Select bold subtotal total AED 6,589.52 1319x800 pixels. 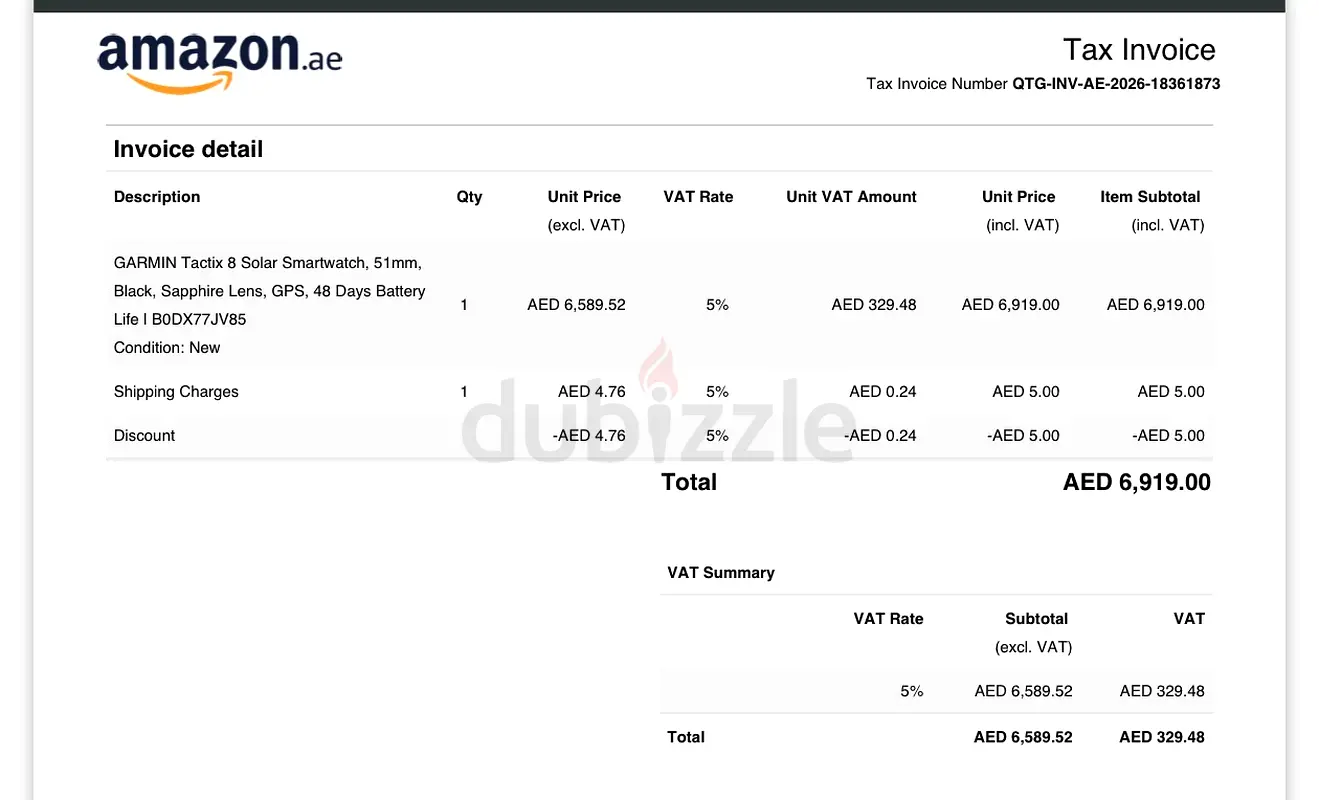1023,737
